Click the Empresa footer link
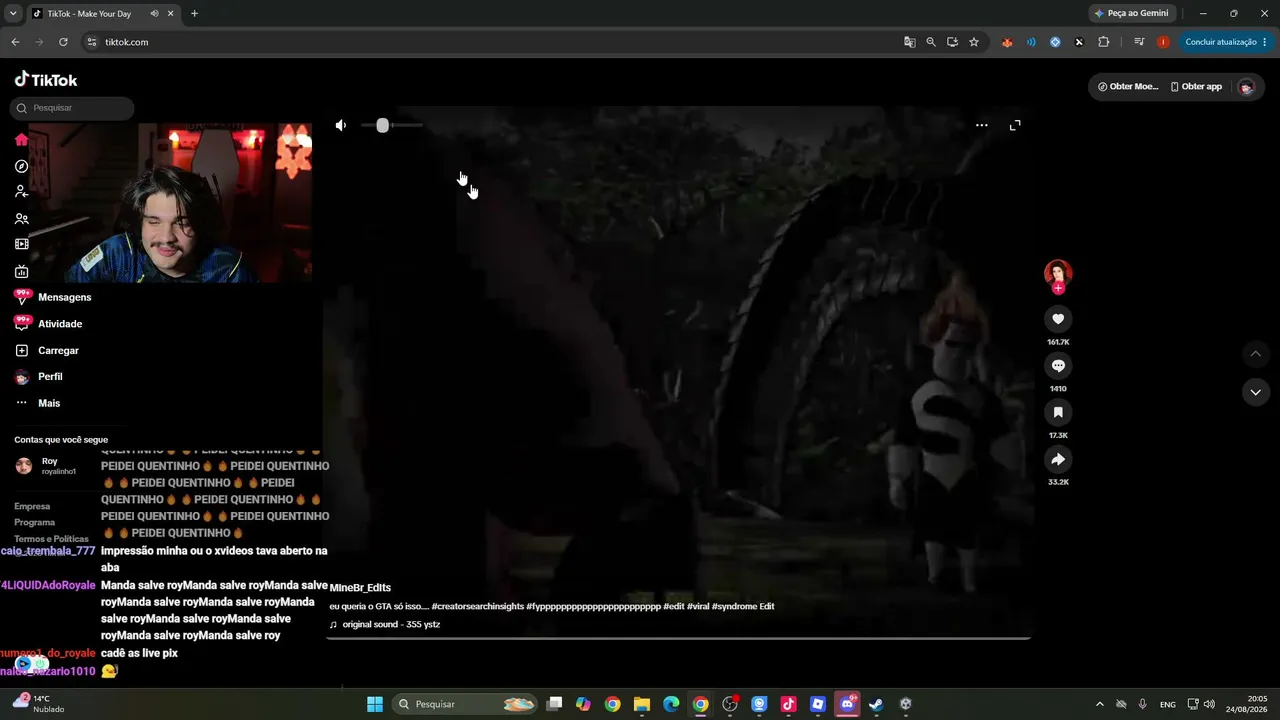 click(x=32, y=506)
